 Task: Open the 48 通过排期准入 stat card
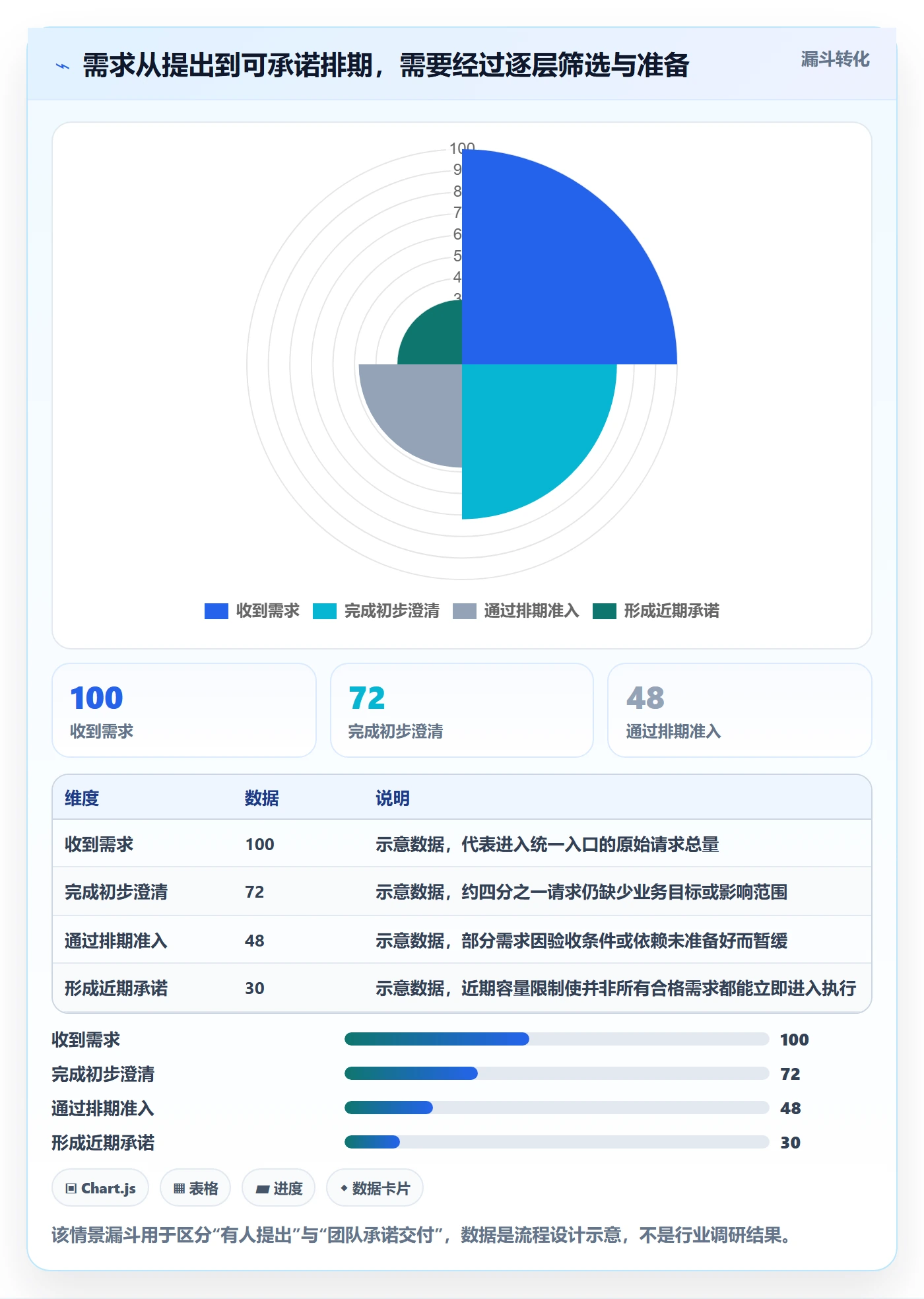(x=740, y=710)
